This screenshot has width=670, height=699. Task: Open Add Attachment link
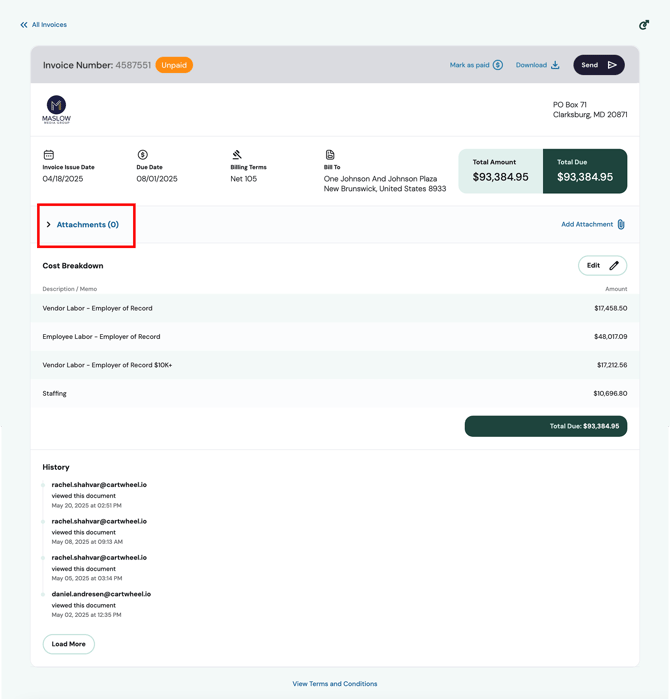click(587, 225)
